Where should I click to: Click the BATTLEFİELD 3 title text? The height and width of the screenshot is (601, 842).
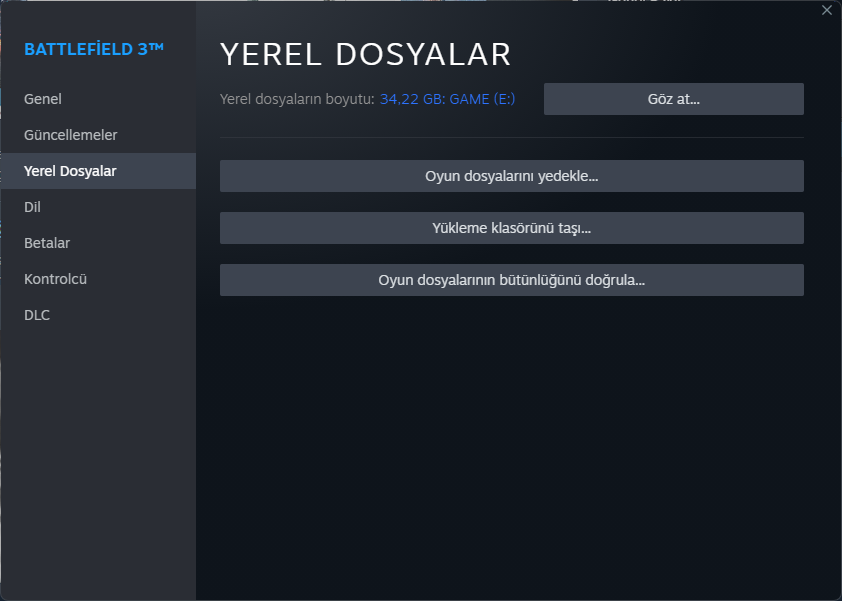(94, 49)
